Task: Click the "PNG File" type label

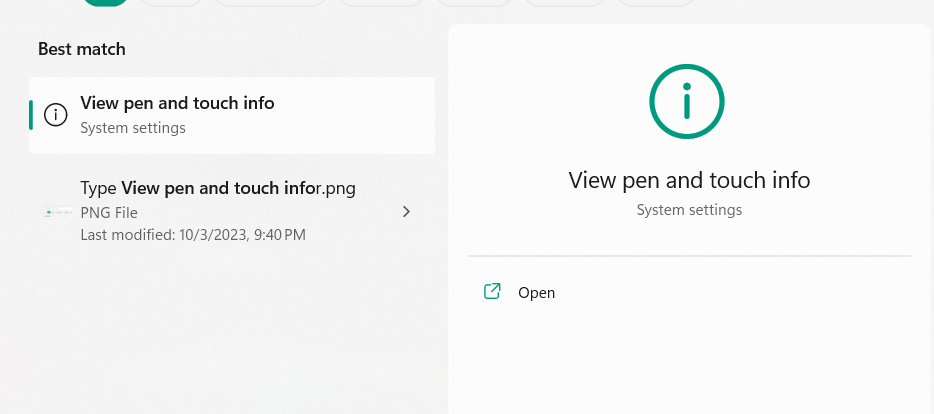Action: point(109,212)
